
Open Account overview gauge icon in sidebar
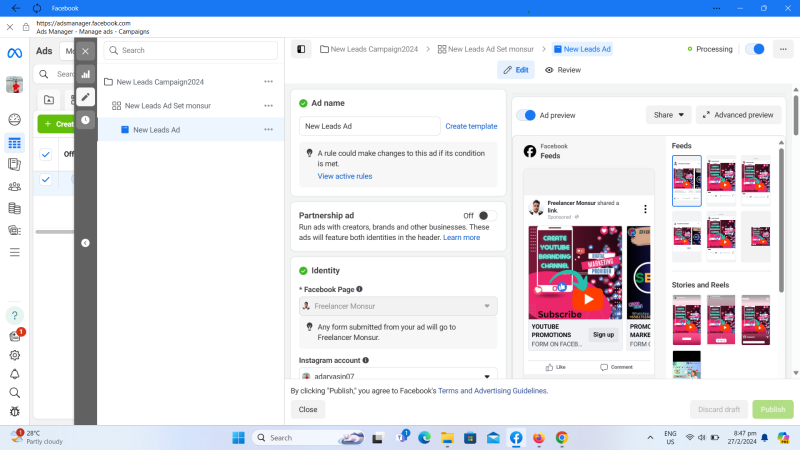(14, 119)
